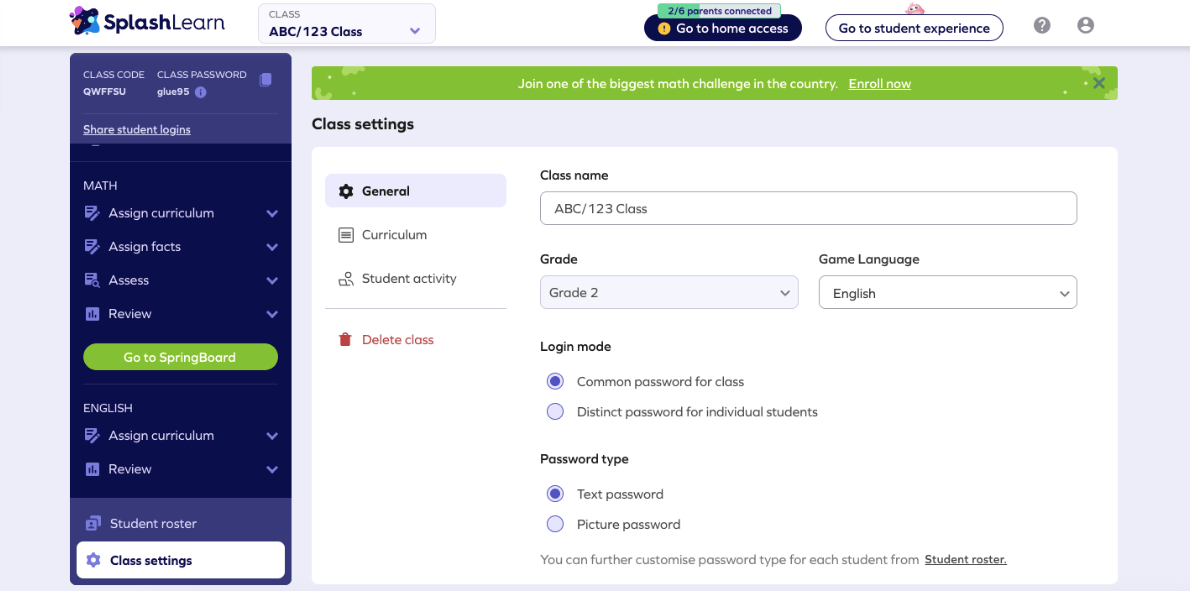The height and width of the screenshot is (591, 1190).
Task: Open the help question mark icon
Action: pos(1041,25)
